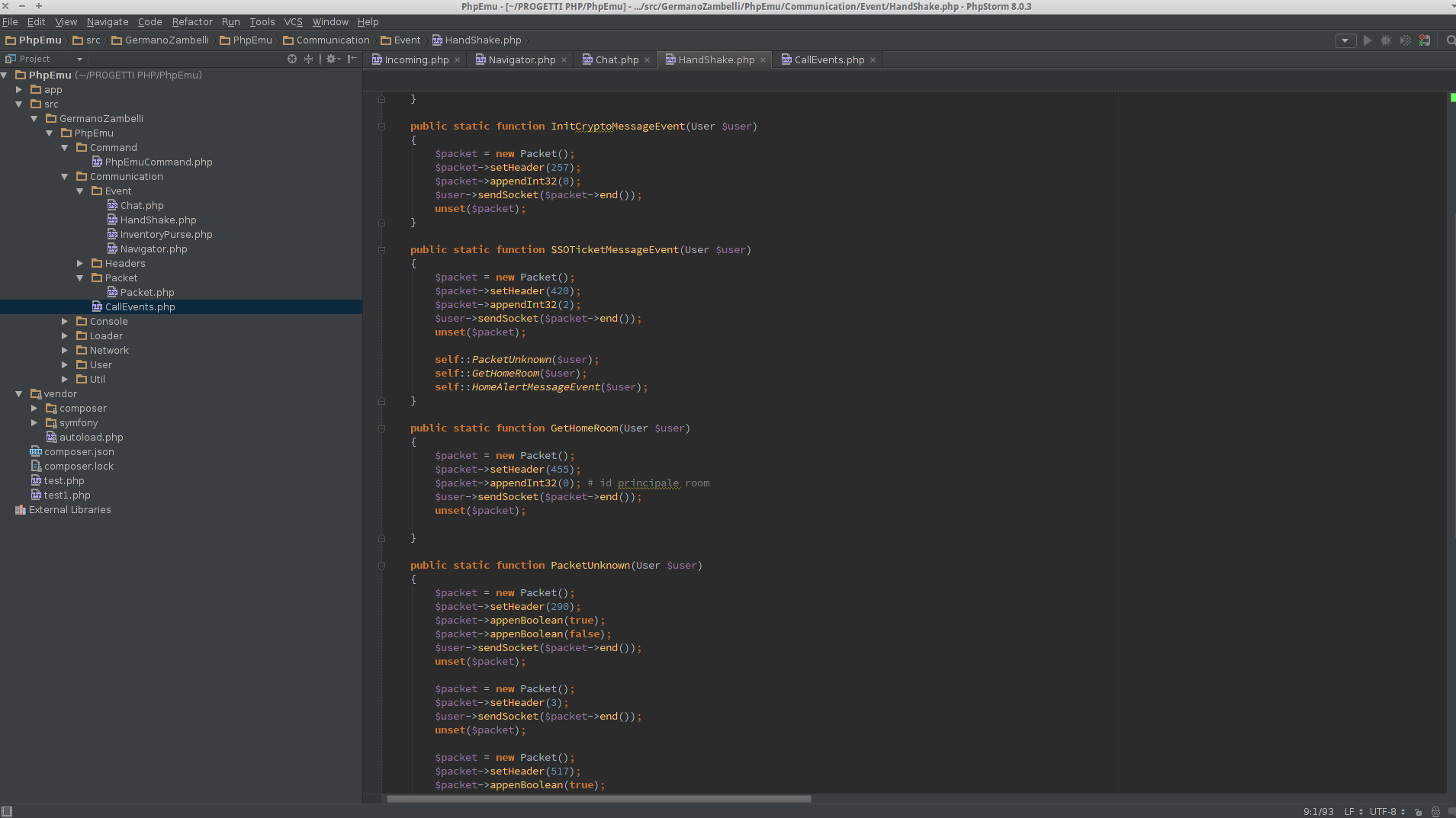The width and height of the screenshot is (1456, 818).
Task: Change line separator LF in status bar
Action: tap(1354, 812)
